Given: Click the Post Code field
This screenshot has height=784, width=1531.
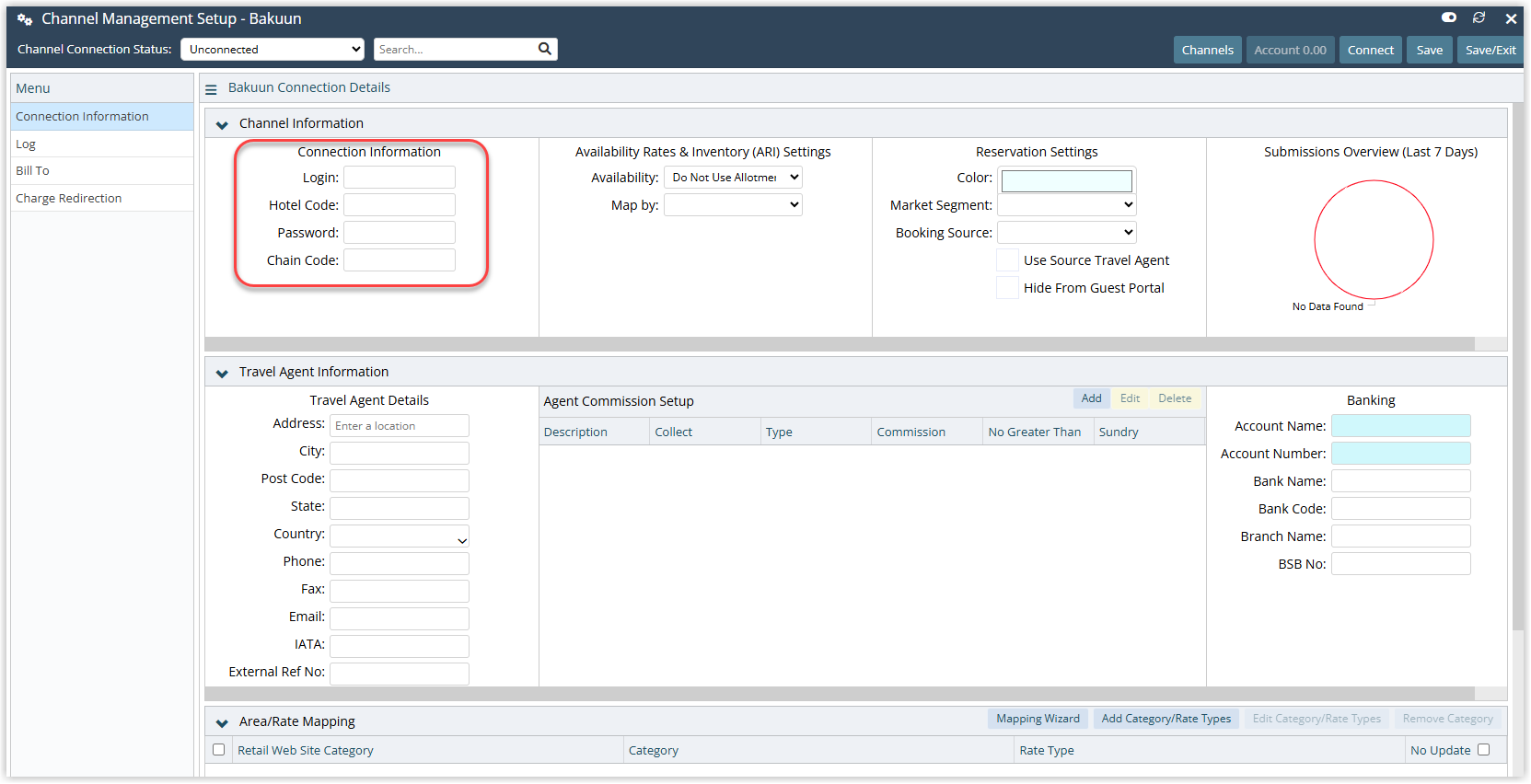Looking at the screenshot, I should [x=400, y=481].
